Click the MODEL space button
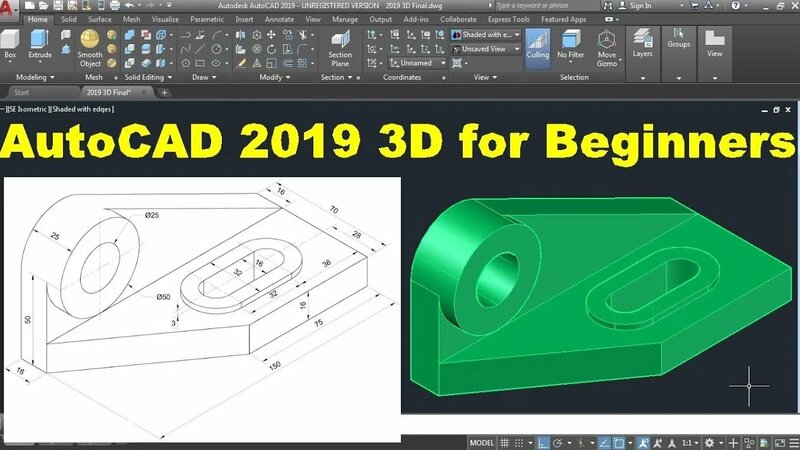Screen dimensions: 800x450 482,443
